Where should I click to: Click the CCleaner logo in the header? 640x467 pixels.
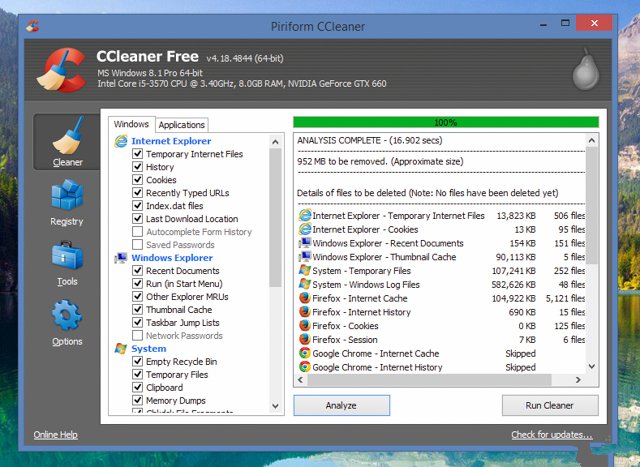tap(62, 70)
